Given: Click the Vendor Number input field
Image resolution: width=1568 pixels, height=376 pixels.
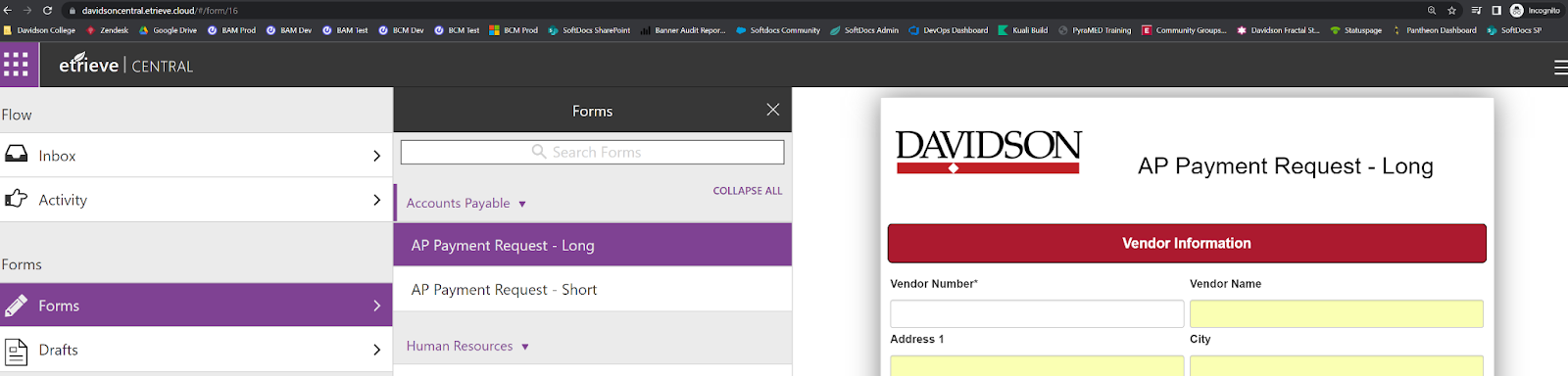Looking at the screenshot, I should pyautogui.click(x=1037, y=313).
